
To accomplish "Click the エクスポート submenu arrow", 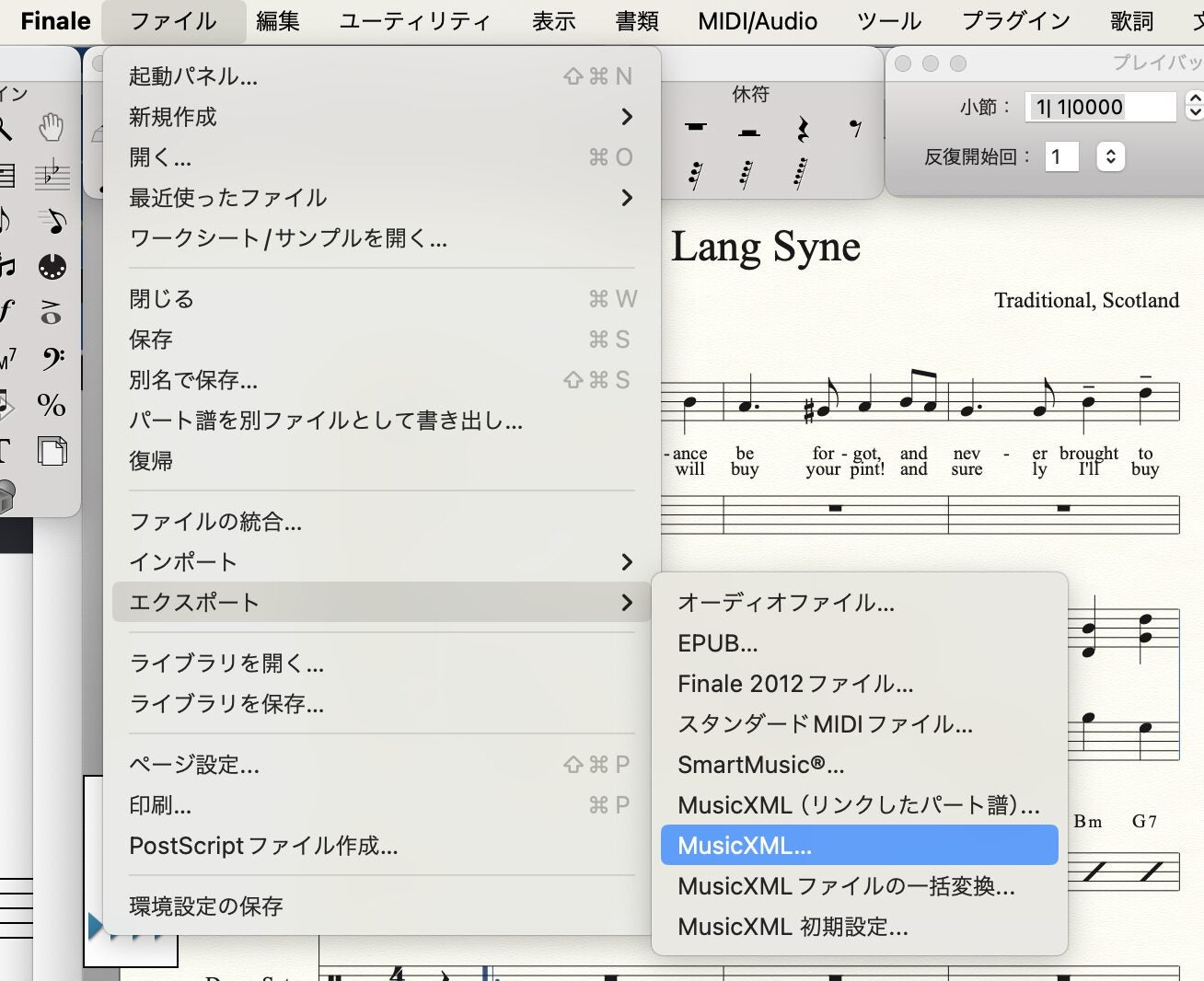I will coord(627,603).
